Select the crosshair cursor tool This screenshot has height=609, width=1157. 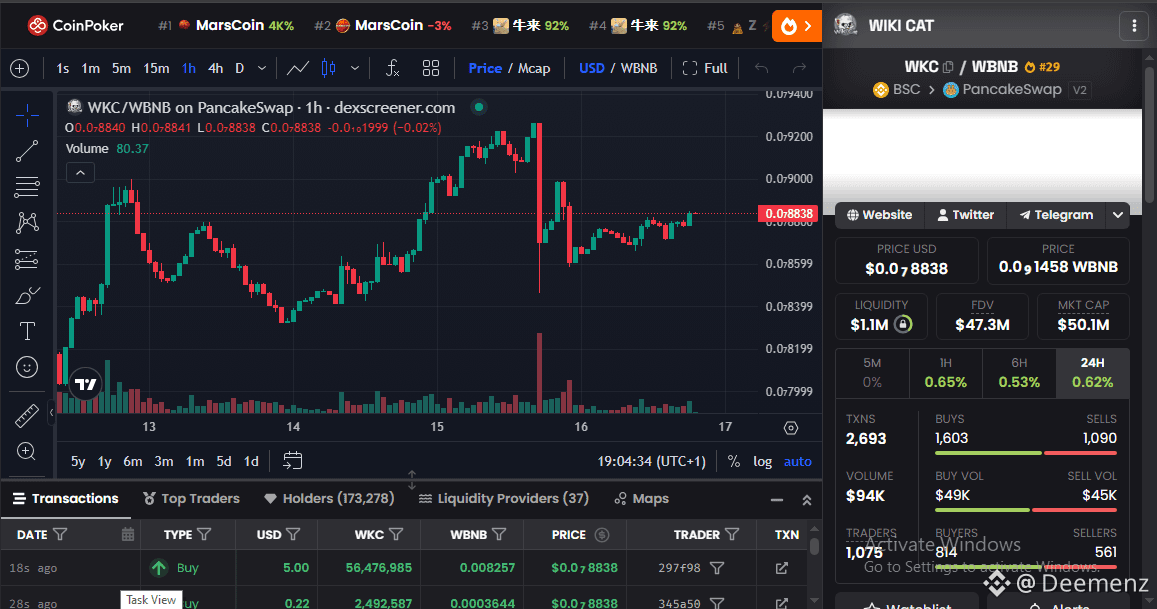[27, 115]
